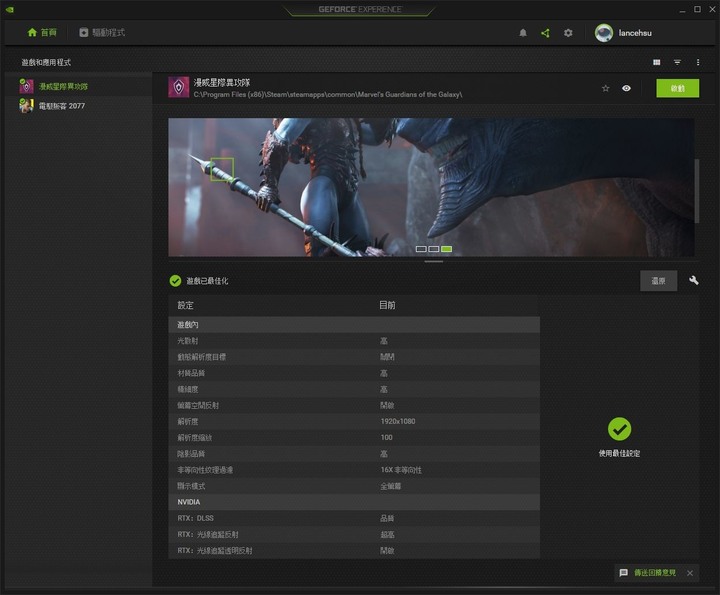Dismiss the feedback bar with X

tap(690, 573)
